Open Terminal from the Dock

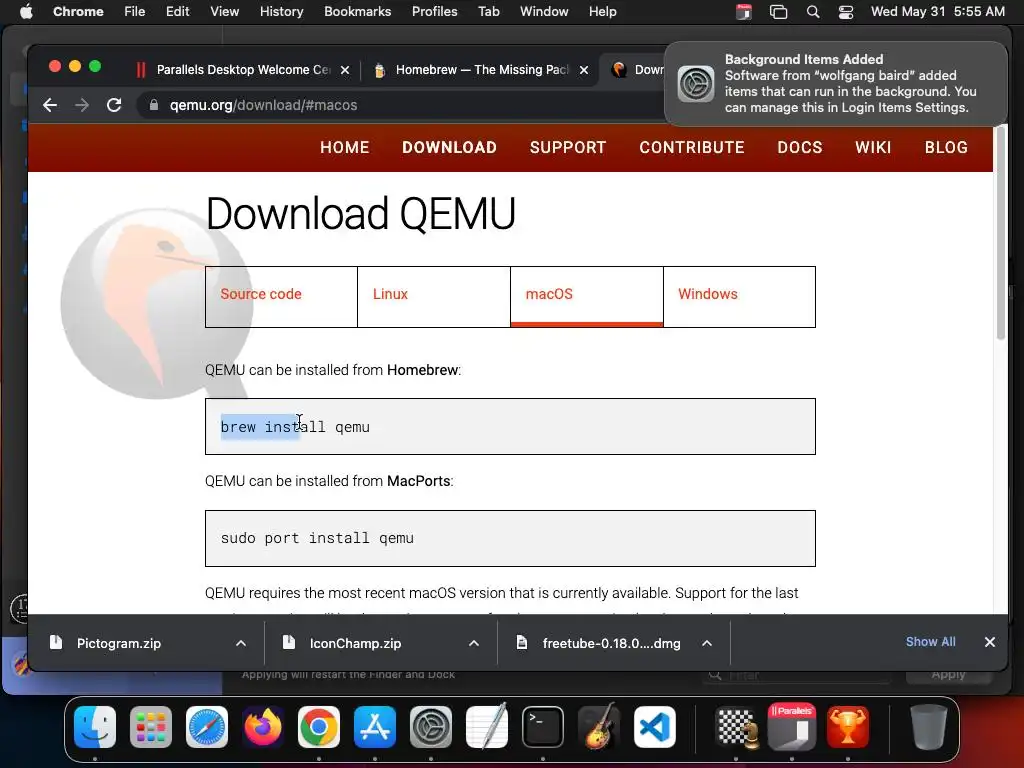[543, 727]
